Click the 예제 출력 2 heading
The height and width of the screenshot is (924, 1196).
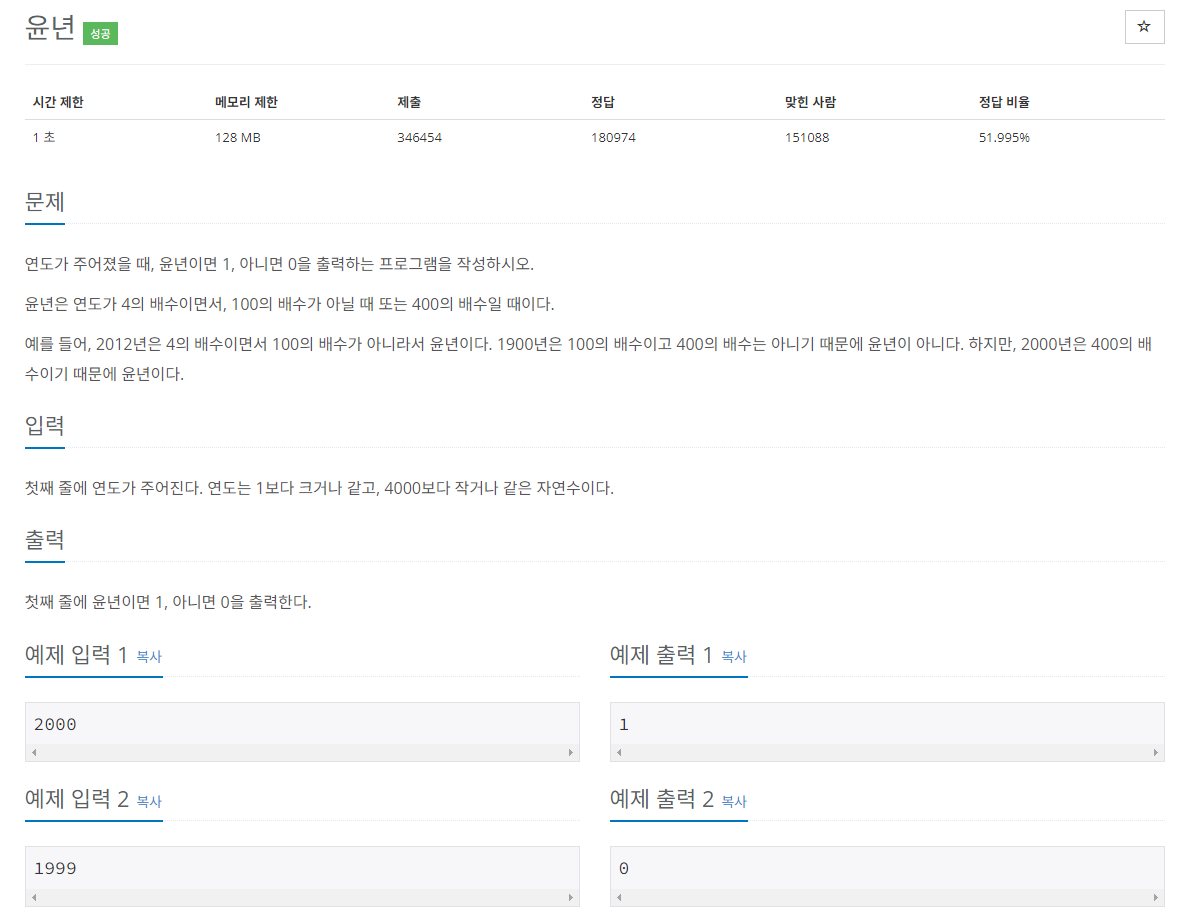[x=662, y=799]
